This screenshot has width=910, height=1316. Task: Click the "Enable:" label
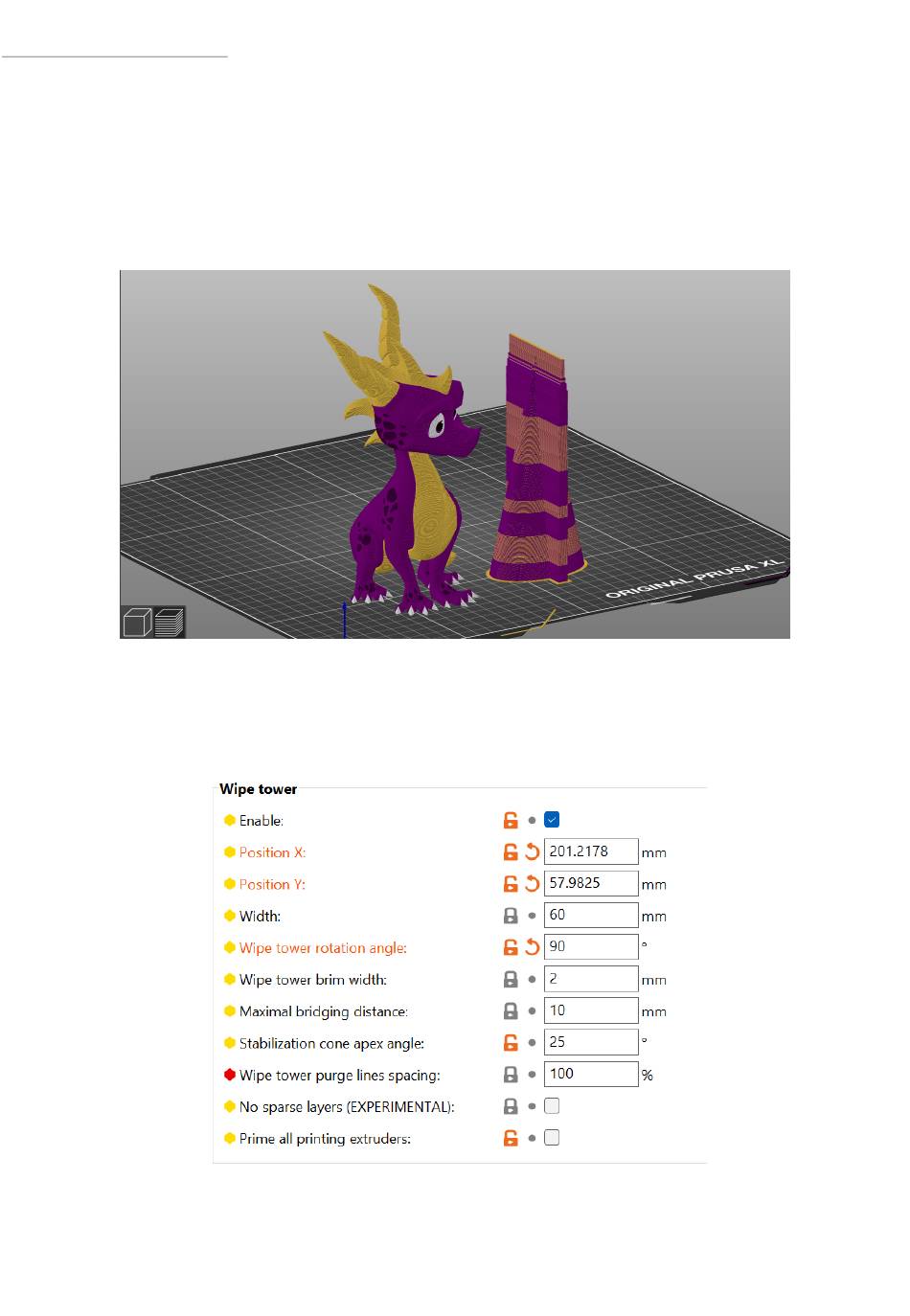pos(262,821)
